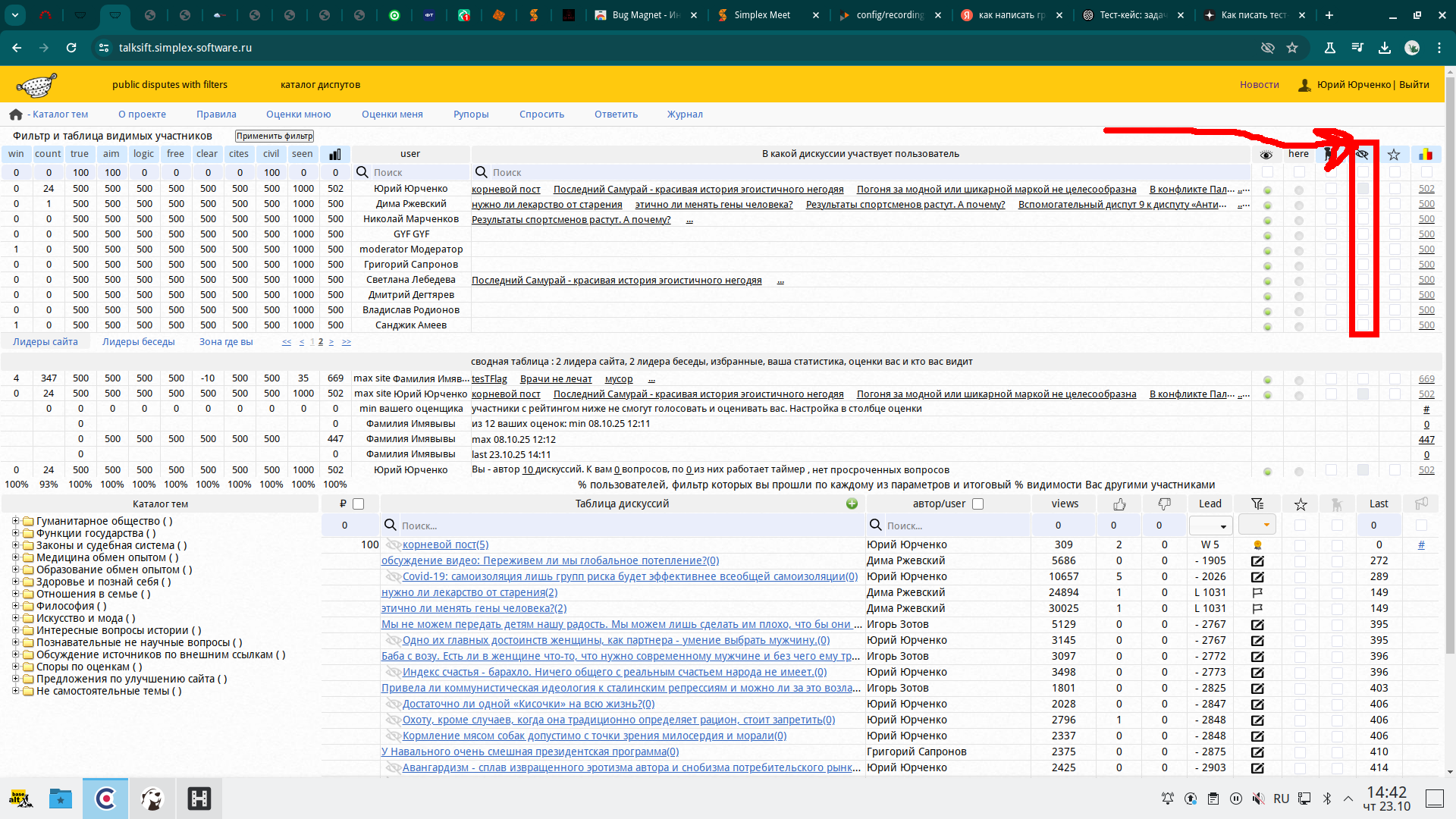The width and height of the screenshot is (1456, 819).
Task: Open the orange arrow filter dropdown
Action: [1257, 525]
